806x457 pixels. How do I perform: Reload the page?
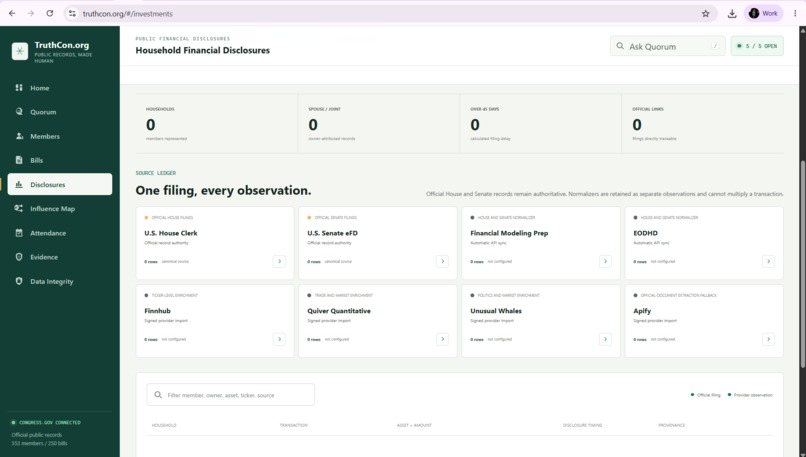tap(50, 13)
